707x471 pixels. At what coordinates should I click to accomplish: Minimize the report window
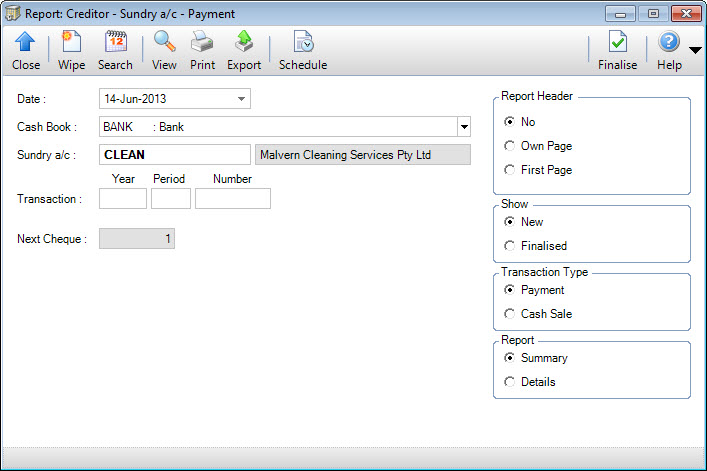pyautogui.click(x=620, y=14)
